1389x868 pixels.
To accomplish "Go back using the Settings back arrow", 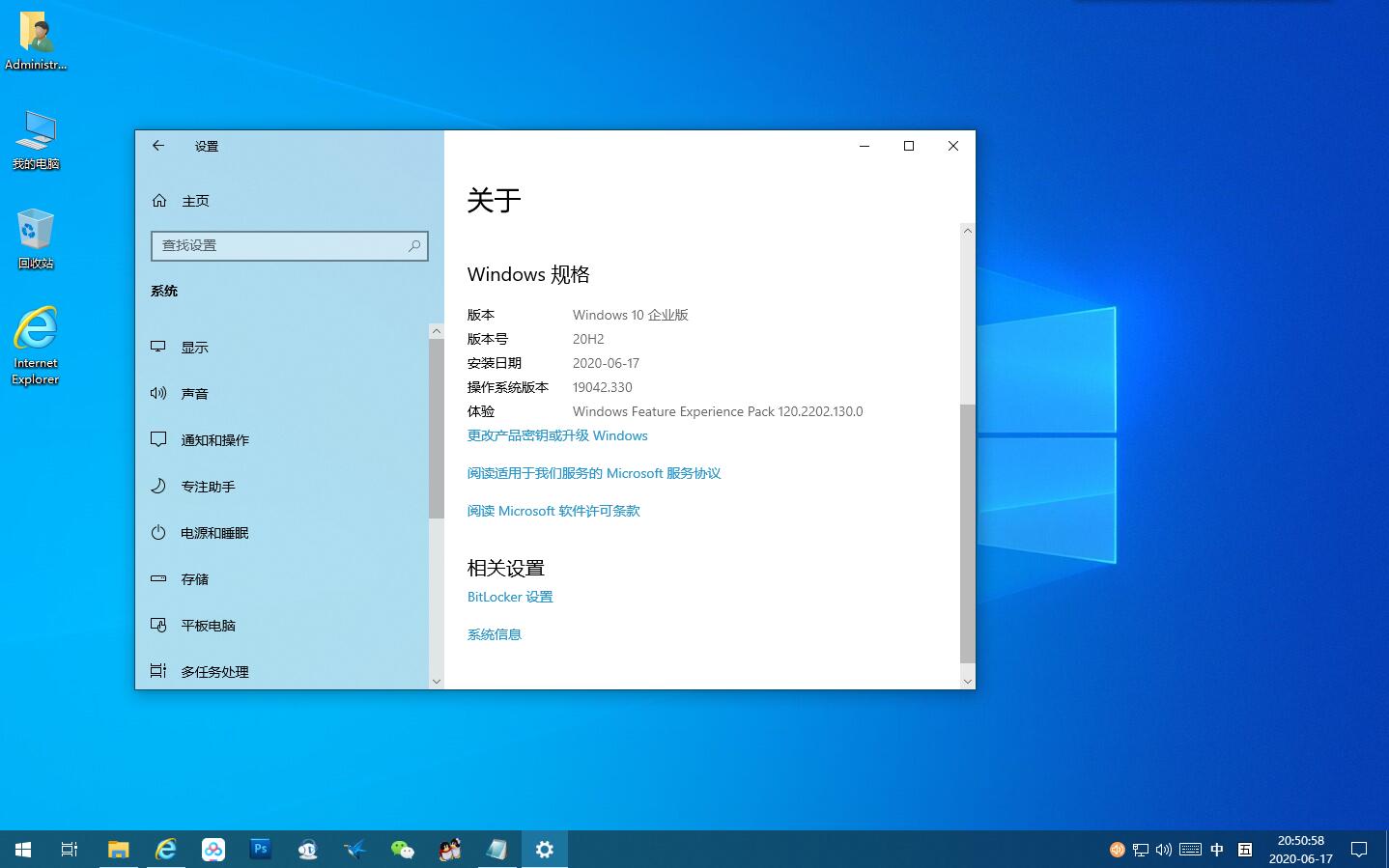I will point(158,146).
